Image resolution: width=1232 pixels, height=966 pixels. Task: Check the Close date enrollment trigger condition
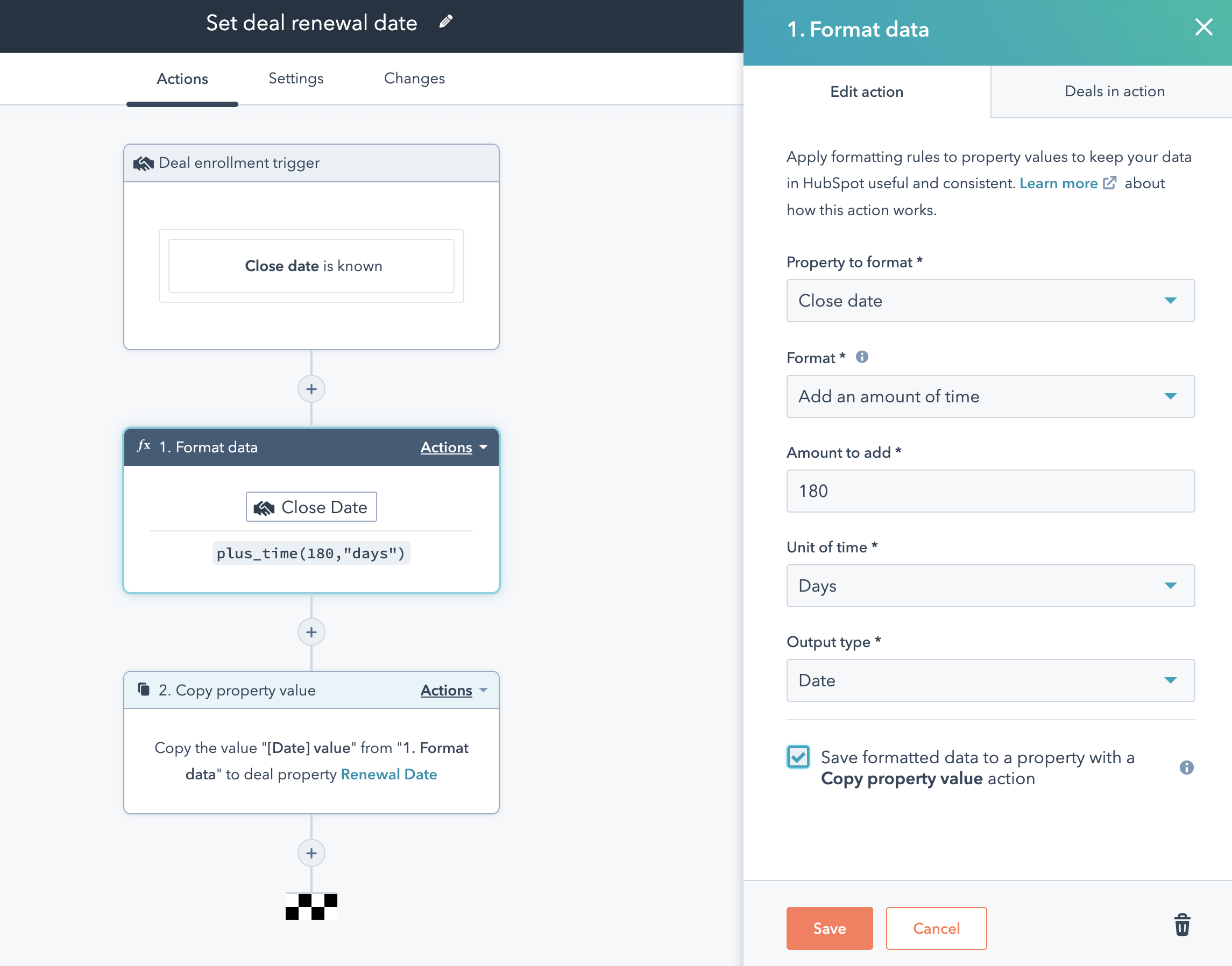click(312, 265)
